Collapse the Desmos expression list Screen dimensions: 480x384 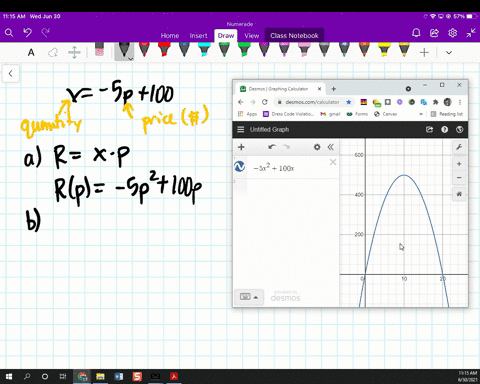click(x=330, y=147)
